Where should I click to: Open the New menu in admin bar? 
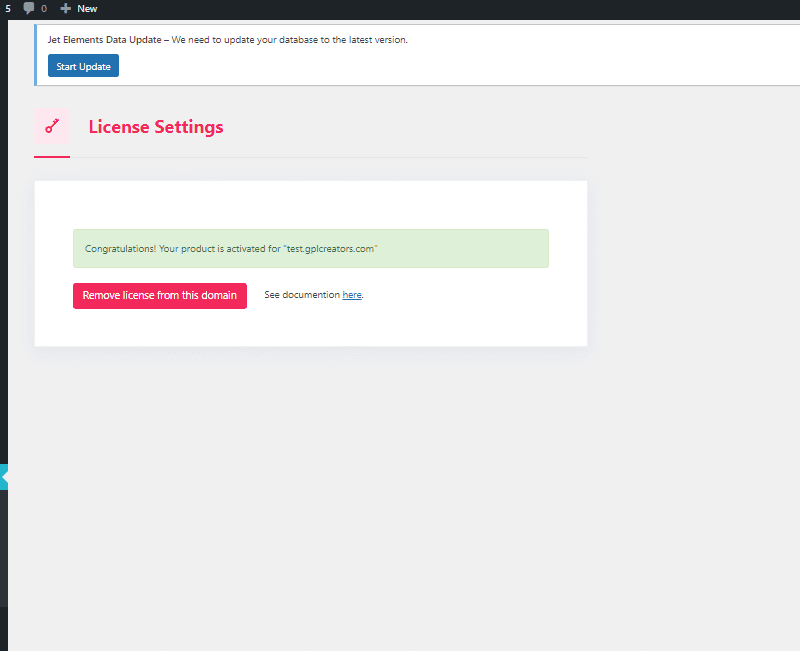coord(87,9)
